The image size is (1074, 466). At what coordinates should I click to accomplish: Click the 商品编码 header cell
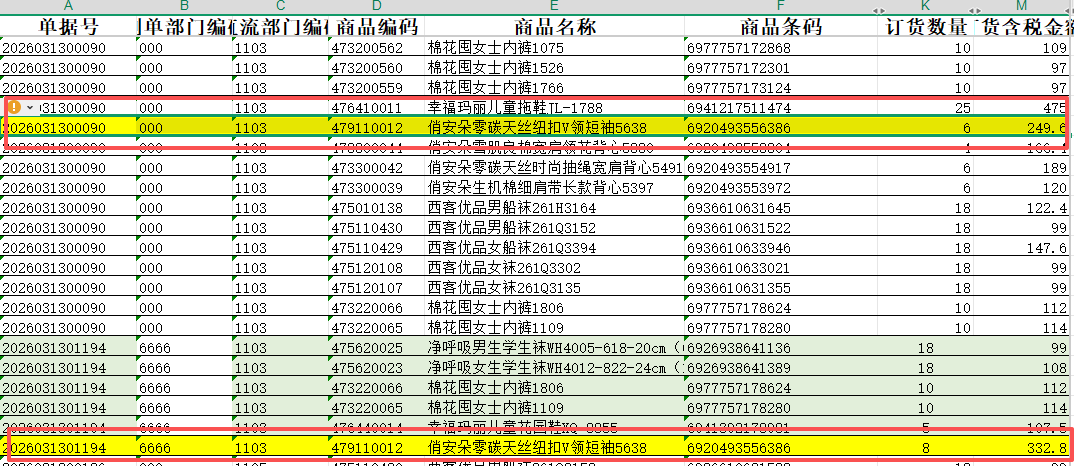376,27
